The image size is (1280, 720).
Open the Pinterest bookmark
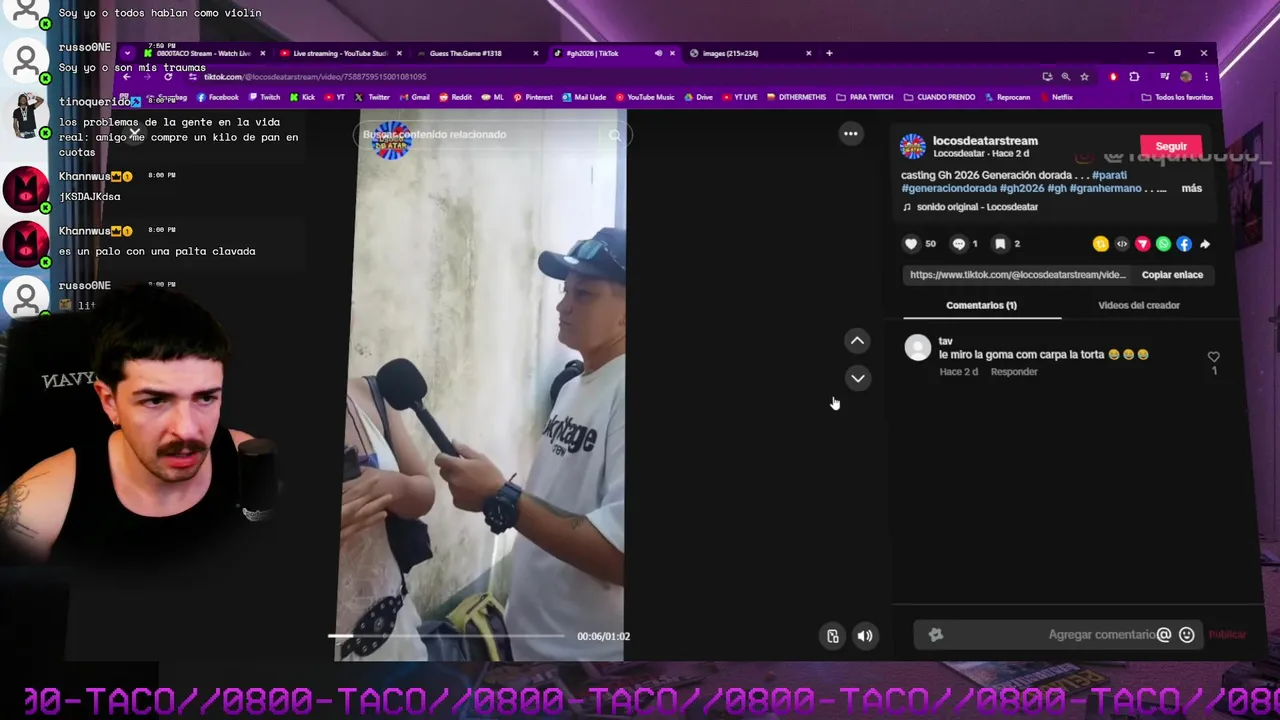533,97
